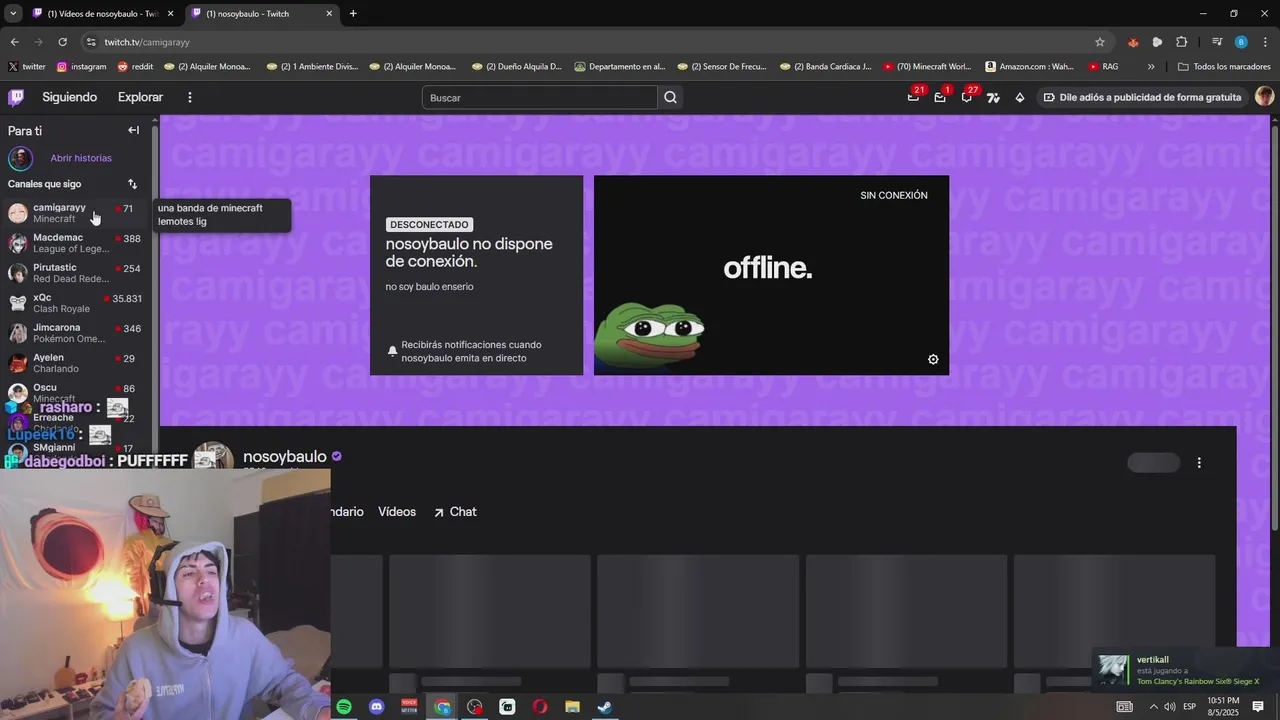Expand the hidden bookmarks chevron

pos(1151,67)
